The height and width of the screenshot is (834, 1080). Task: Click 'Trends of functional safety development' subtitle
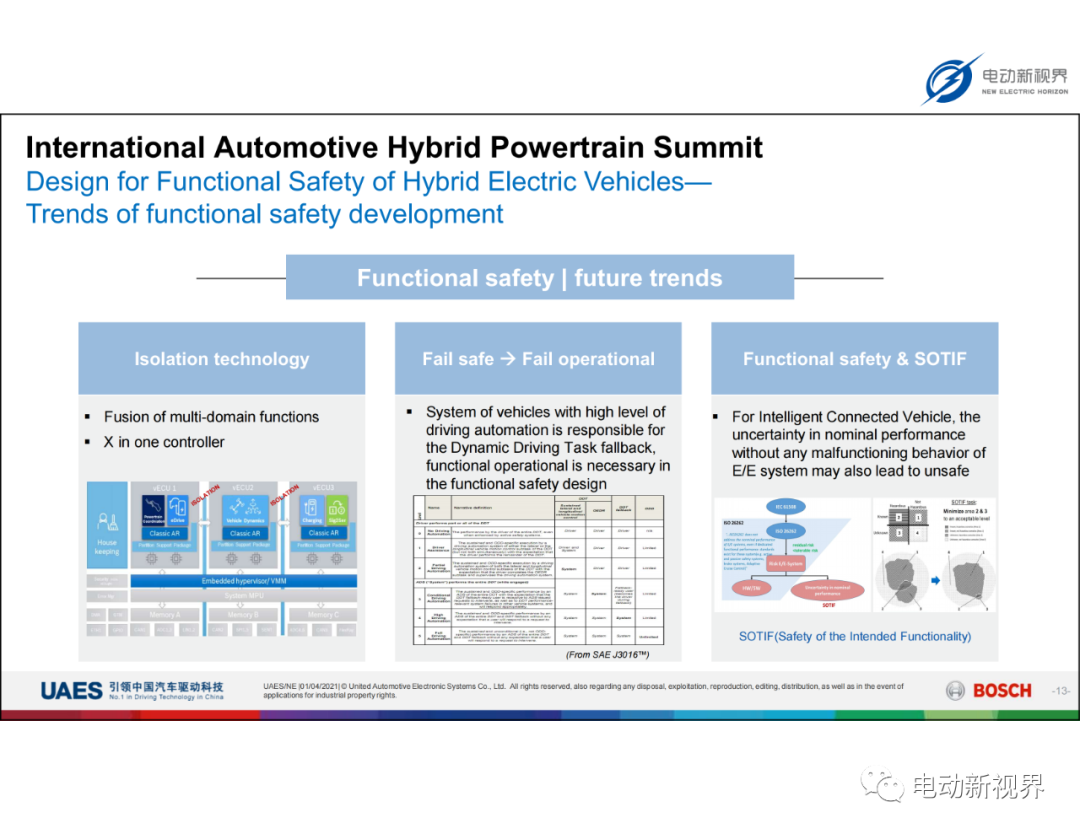click(264, 214)
